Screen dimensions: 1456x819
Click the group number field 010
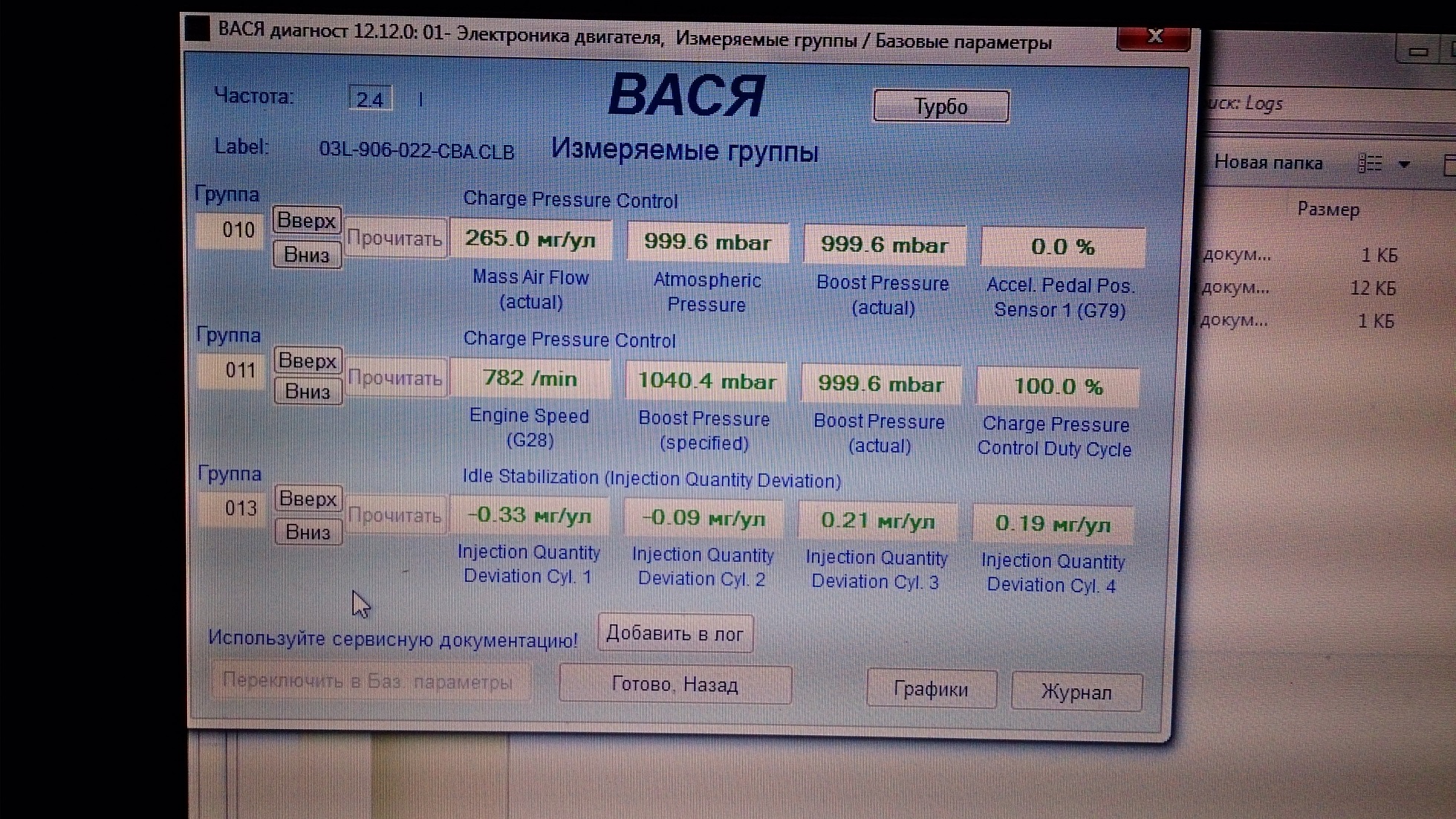tap(232, 230)
